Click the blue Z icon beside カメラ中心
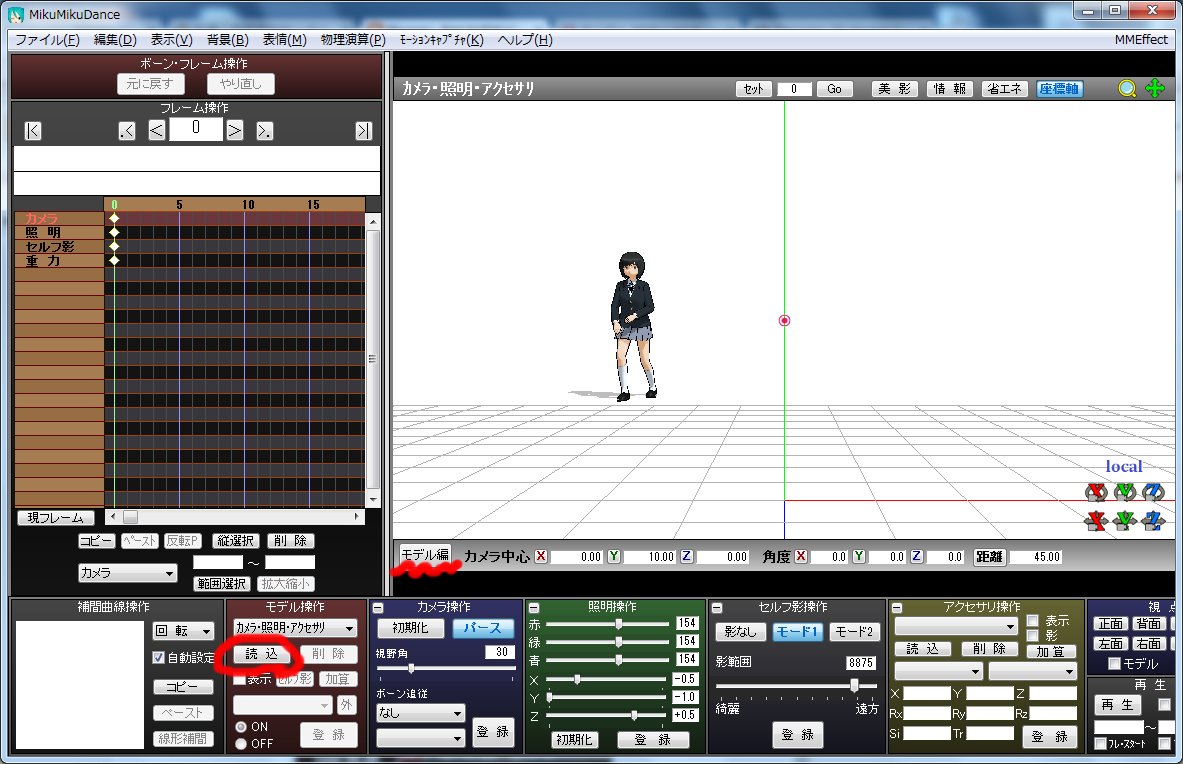 coord(687,557)
